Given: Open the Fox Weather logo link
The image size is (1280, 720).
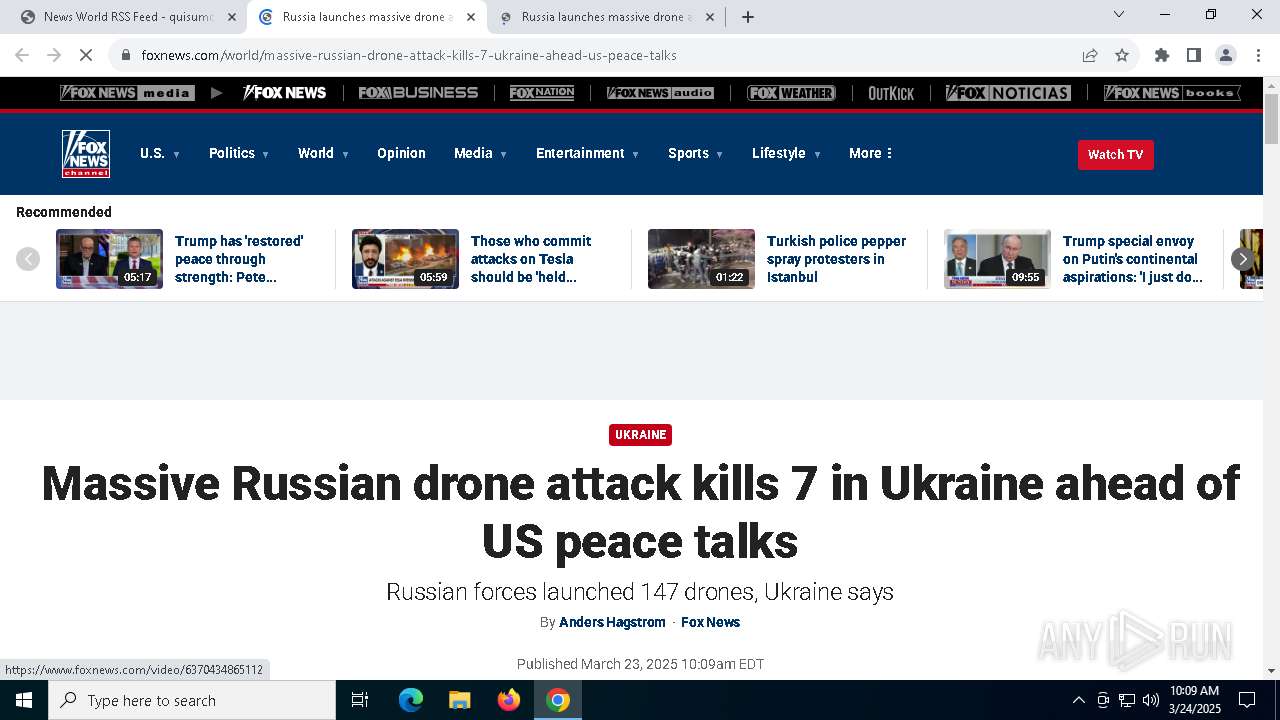Looking at the screenshot, I should (x=791, y=93).
